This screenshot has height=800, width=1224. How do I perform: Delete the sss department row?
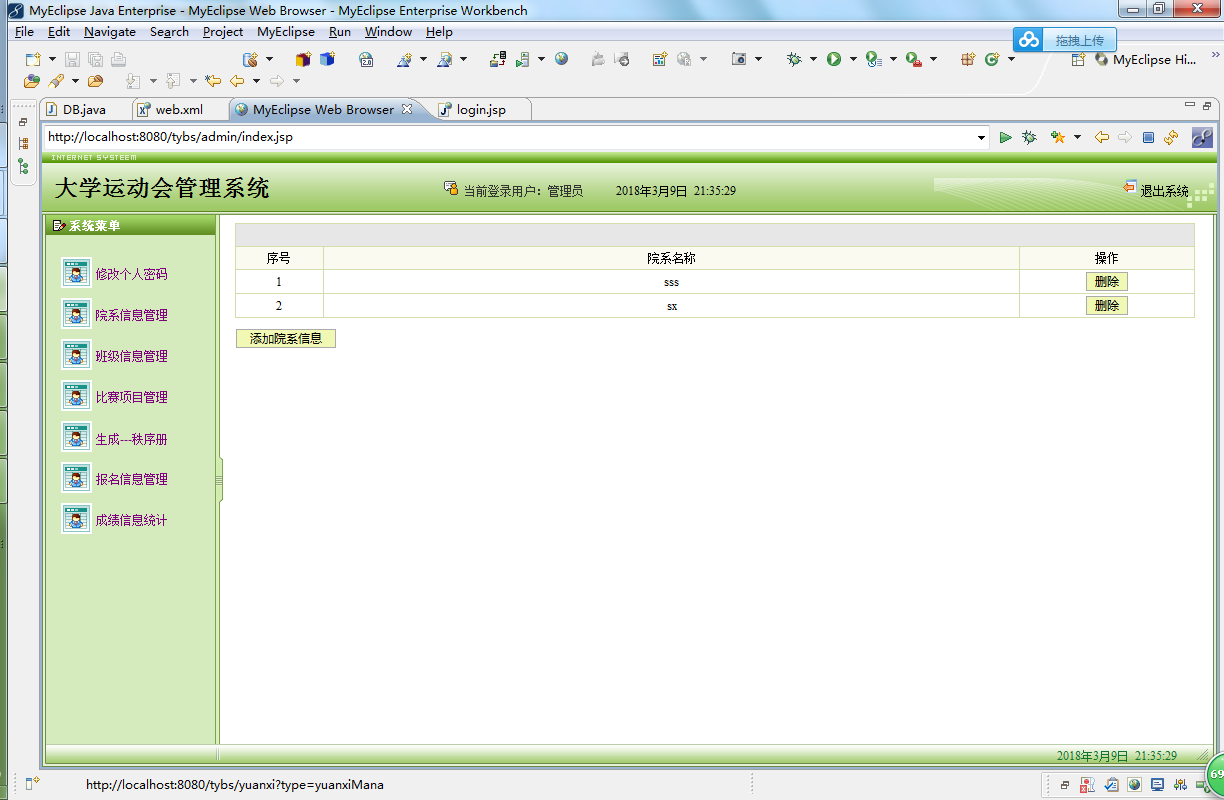(x=1107, y=282)
